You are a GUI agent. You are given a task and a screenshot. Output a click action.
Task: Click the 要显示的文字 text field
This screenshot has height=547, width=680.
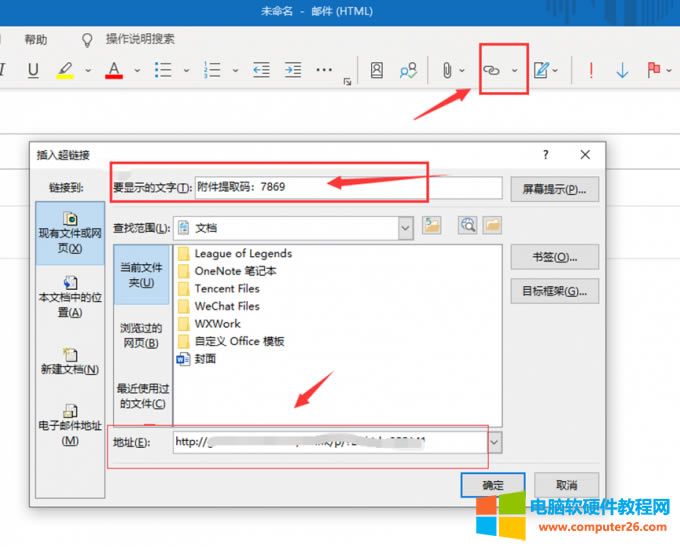[349, 187]
